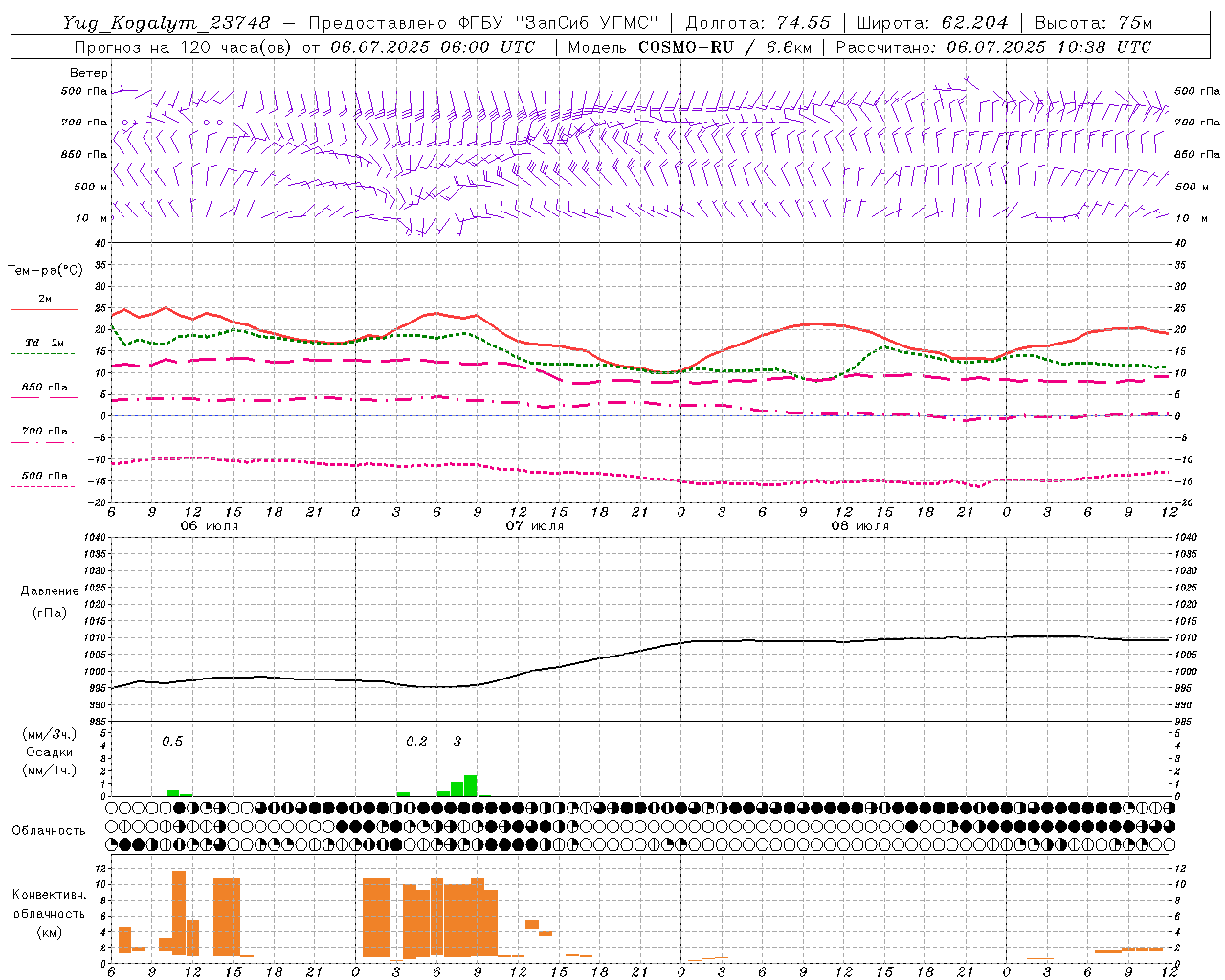Click the tallest orange convective bar on 06 июля
The height and width of the screenshot is (980, 1225).
click(179, 913)
